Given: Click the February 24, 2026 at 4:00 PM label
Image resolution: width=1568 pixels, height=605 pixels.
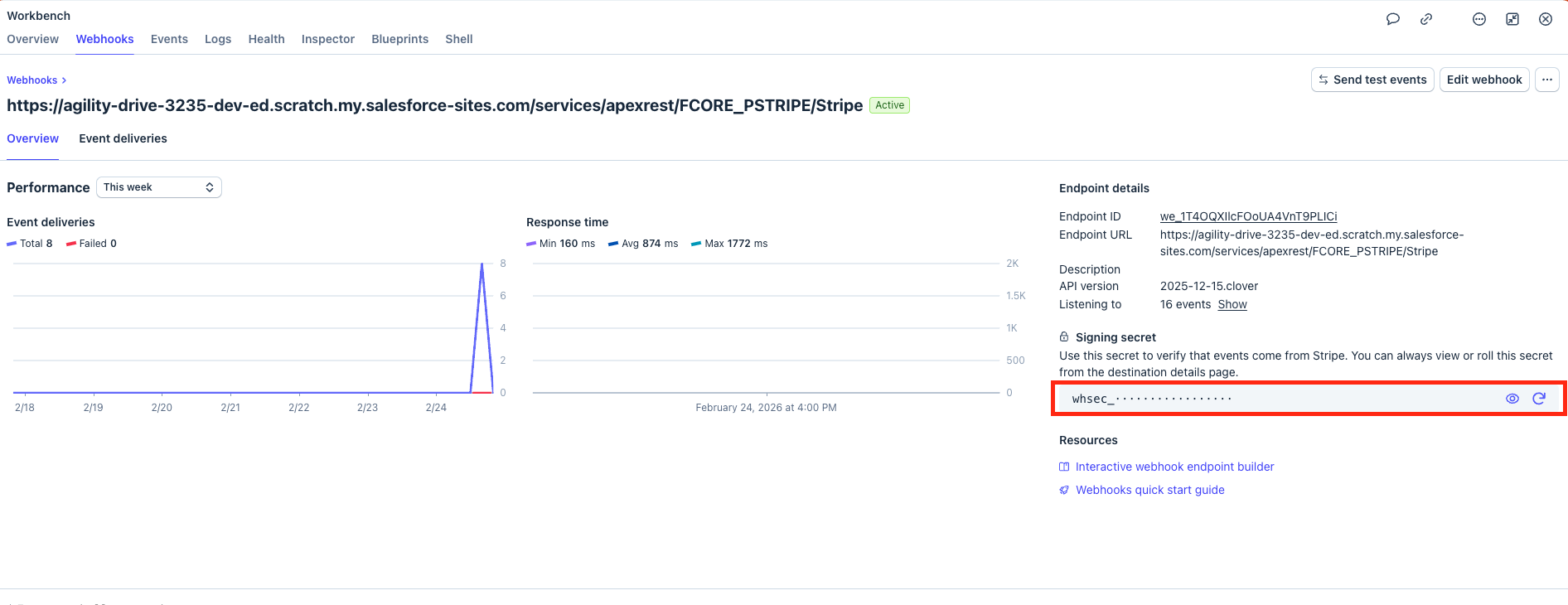Looking at the screenshot, I should point(766,408).
